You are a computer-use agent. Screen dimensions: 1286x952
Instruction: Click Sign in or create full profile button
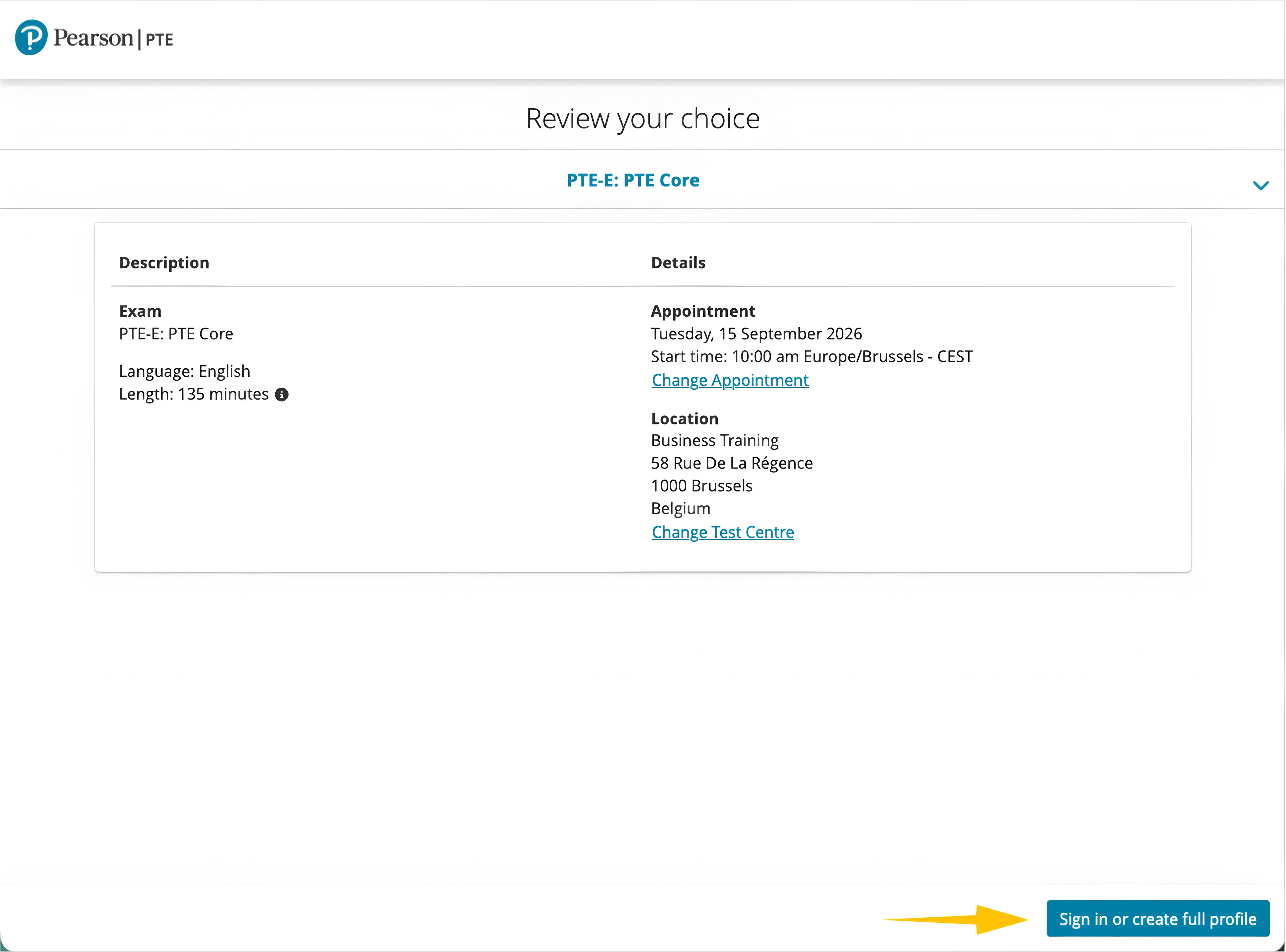1158,919
